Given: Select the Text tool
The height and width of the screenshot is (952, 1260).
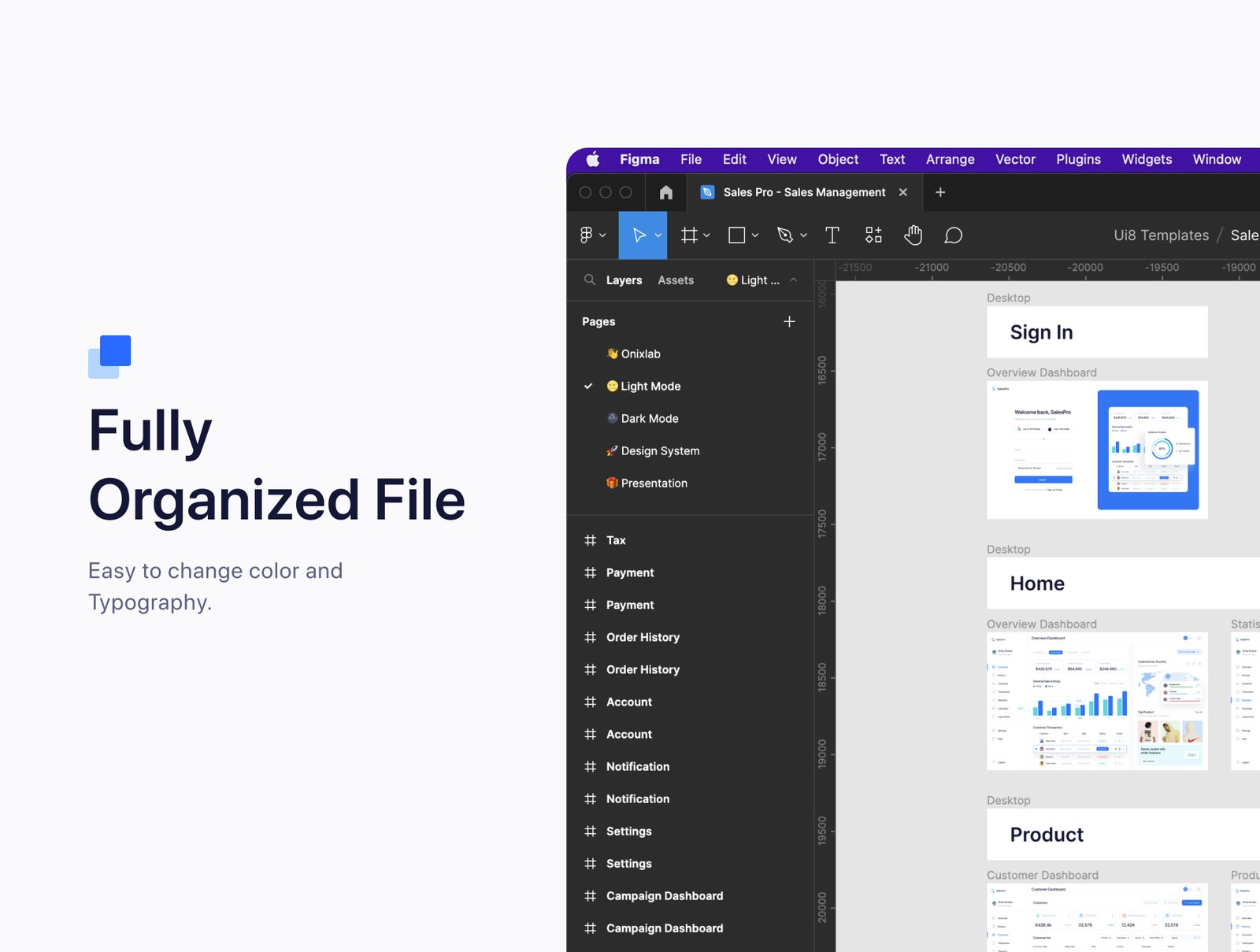Looking at the screenshot, I should (832, 235).
